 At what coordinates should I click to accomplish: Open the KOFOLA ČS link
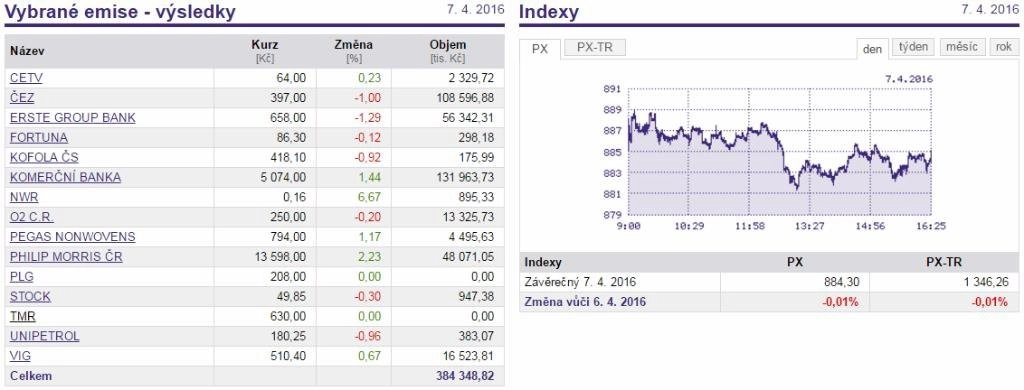click(x=44, y=157)
